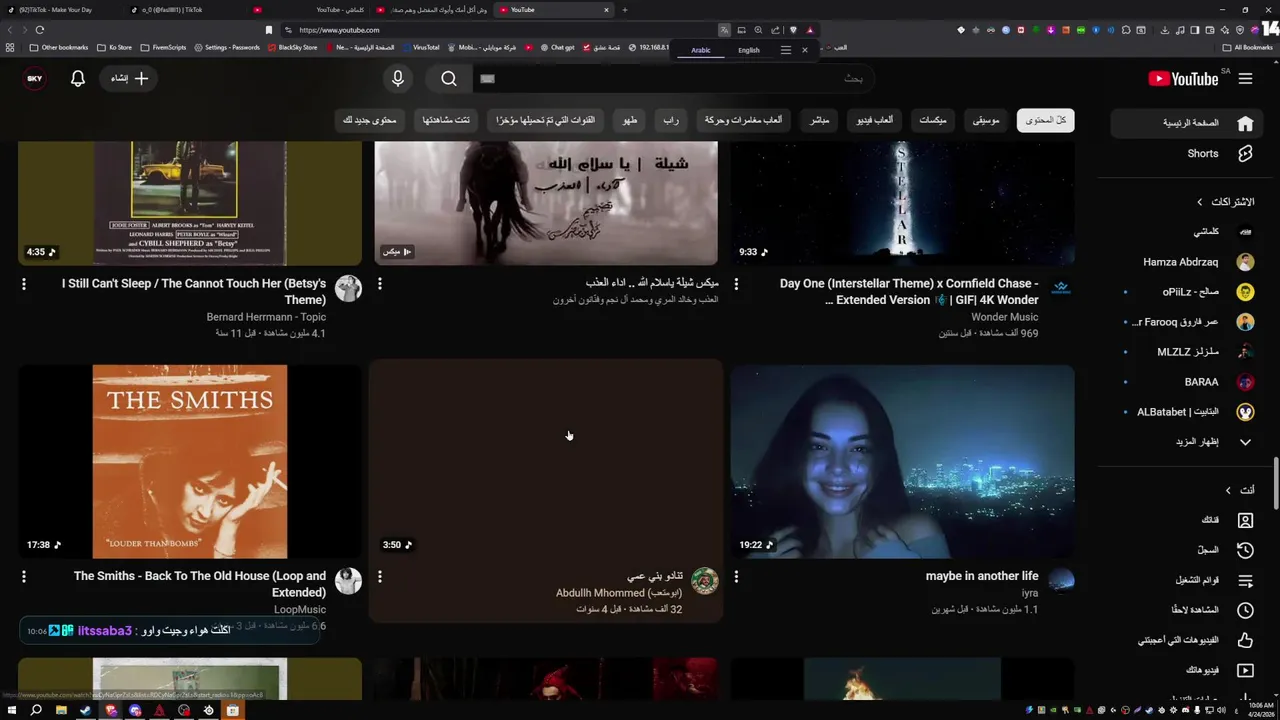Open options for تنادو بني عمي video
This screenshot has width=1280, height=720.
tap(380, 577)
